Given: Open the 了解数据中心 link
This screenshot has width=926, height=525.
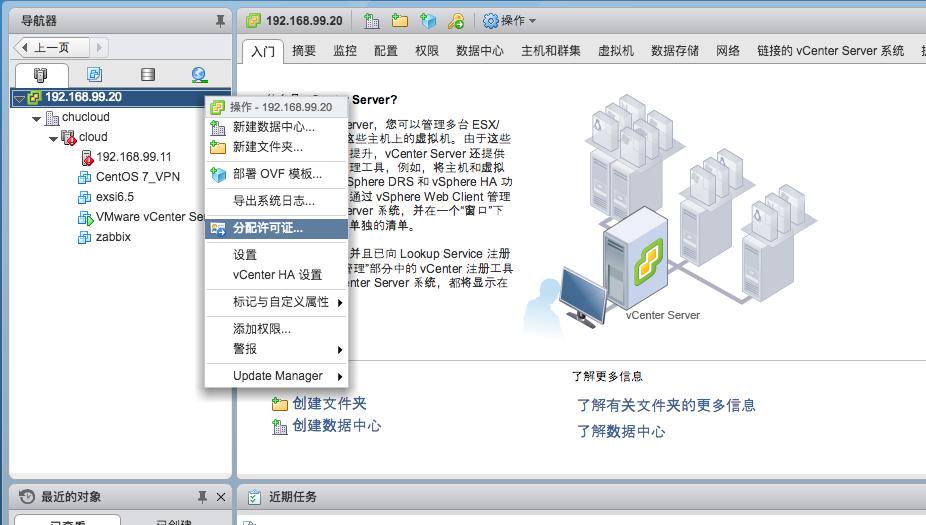Looking at the screenshot, I should point(621,431).
